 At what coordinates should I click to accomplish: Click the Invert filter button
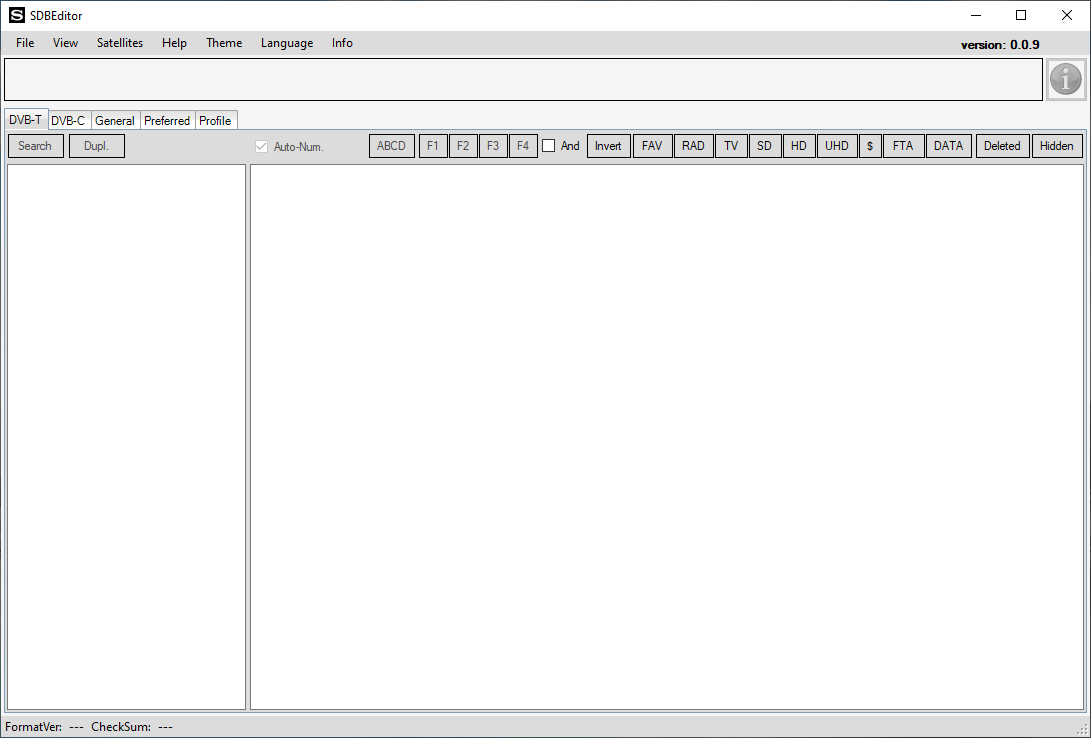point(608,146)
